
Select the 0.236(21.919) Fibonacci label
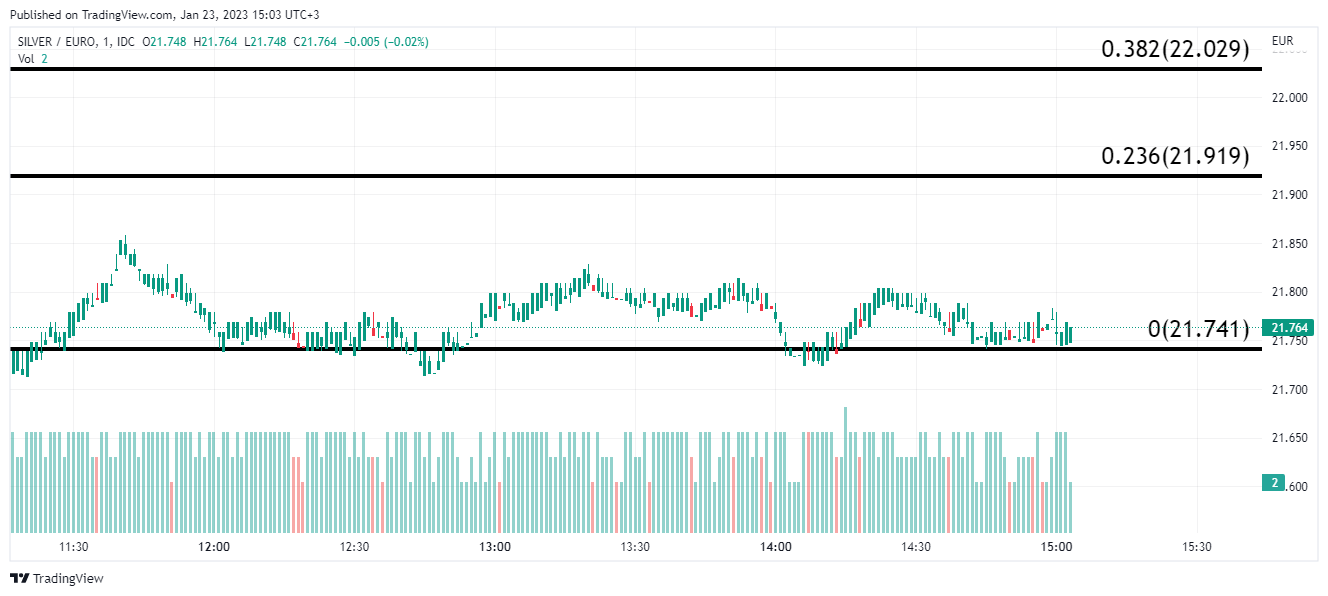tap(1175, 156)
